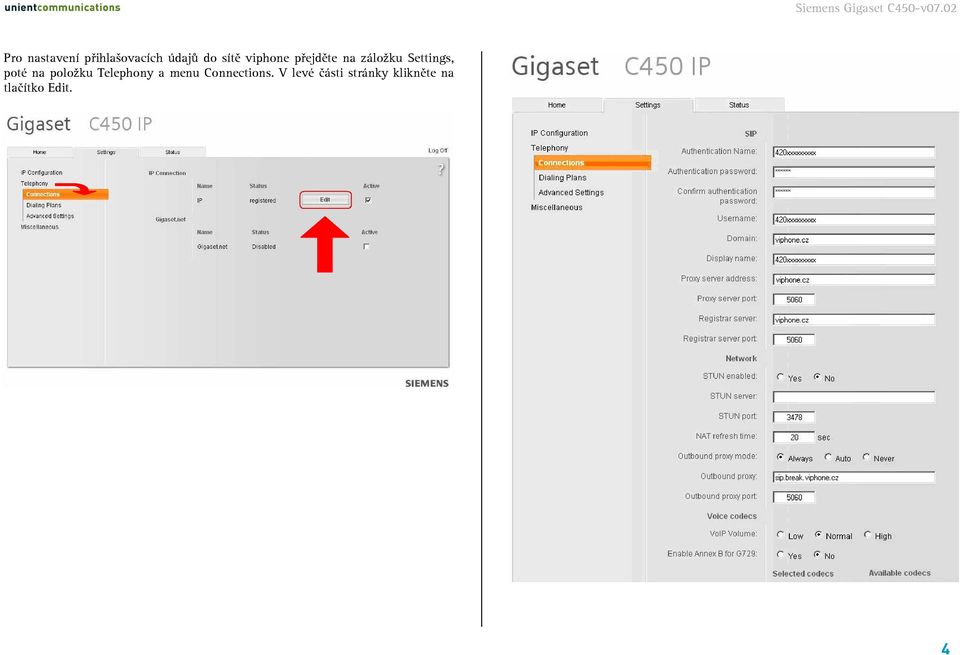Viewport: 960px width, 655px height.
Task: Click 'Selected codecs' heading text
Action: [803, 574]
